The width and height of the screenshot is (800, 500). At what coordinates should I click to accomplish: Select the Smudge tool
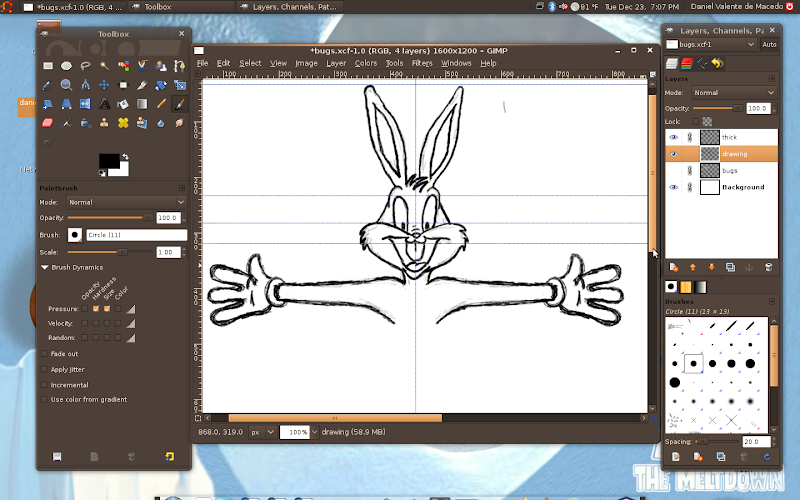click(x=179, y=123)
